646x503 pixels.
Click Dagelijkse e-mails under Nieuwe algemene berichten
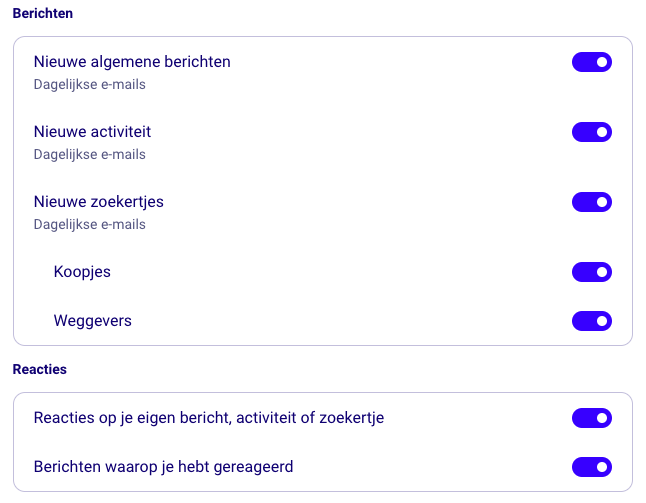coord(89,85)
